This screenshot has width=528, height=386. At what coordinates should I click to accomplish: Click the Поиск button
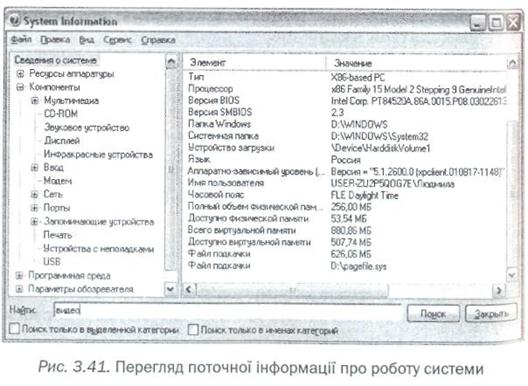[433, 314]
